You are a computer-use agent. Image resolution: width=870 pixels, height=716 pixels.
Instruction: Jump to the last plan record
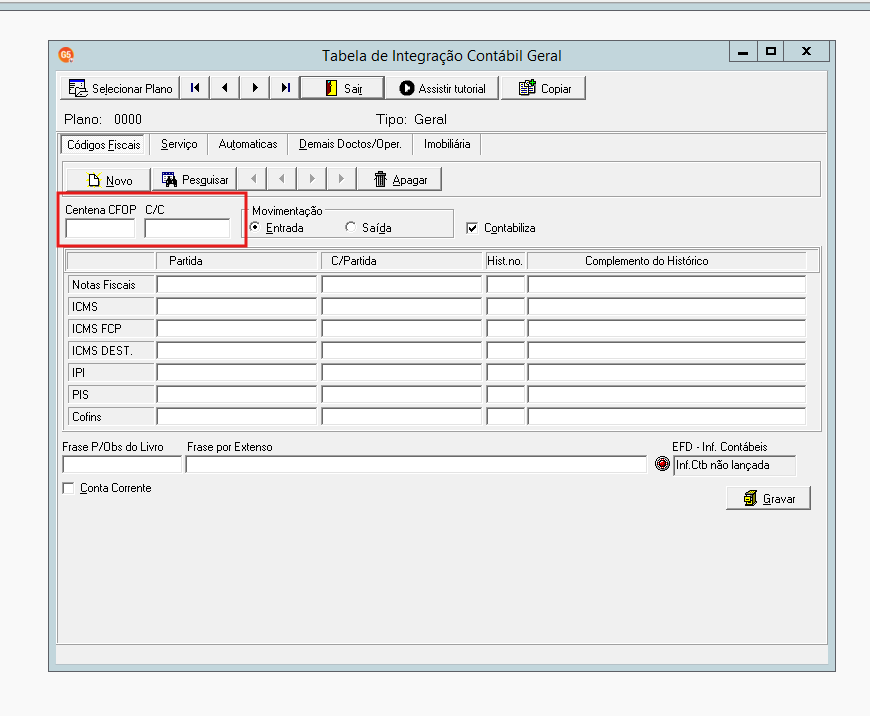click(285, 88)
